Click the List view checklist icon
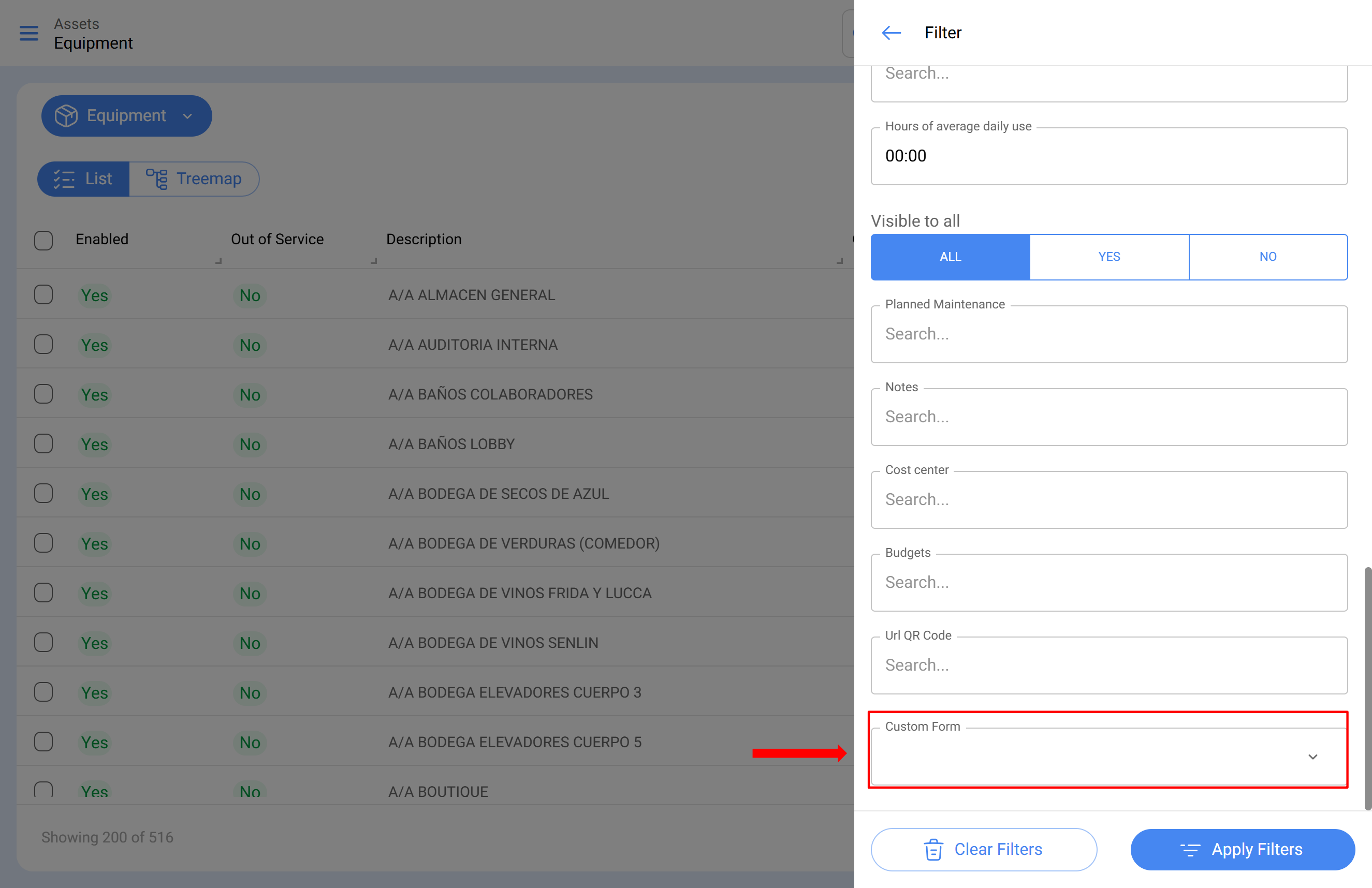1372x888 pixels. 64,179
